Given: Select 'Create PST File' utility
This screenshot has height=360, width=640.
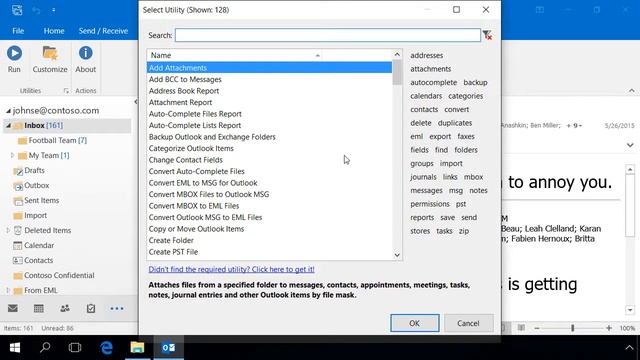Looking at the screenshot, I should 269,252.
